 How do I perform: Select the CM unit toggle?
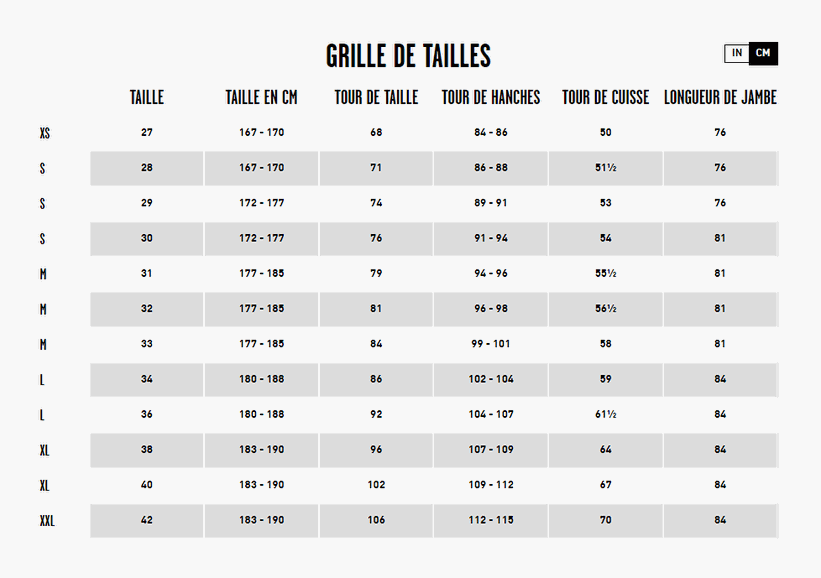(763, 53)
